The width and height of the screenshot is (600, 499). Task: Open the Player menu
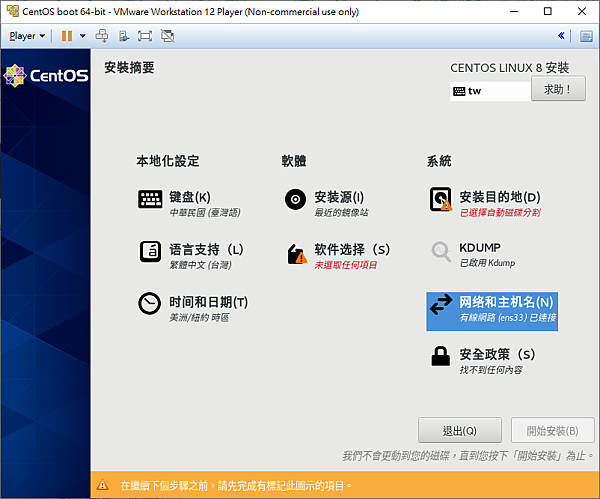point(27,36)
